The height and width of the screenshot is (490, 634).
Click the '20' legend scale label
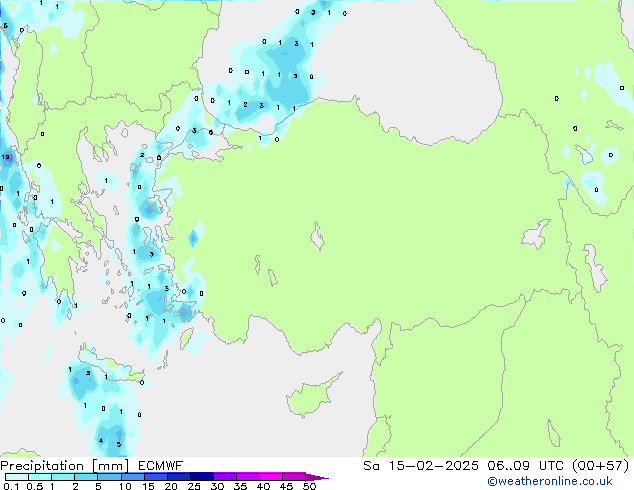[x=171, y=486]
